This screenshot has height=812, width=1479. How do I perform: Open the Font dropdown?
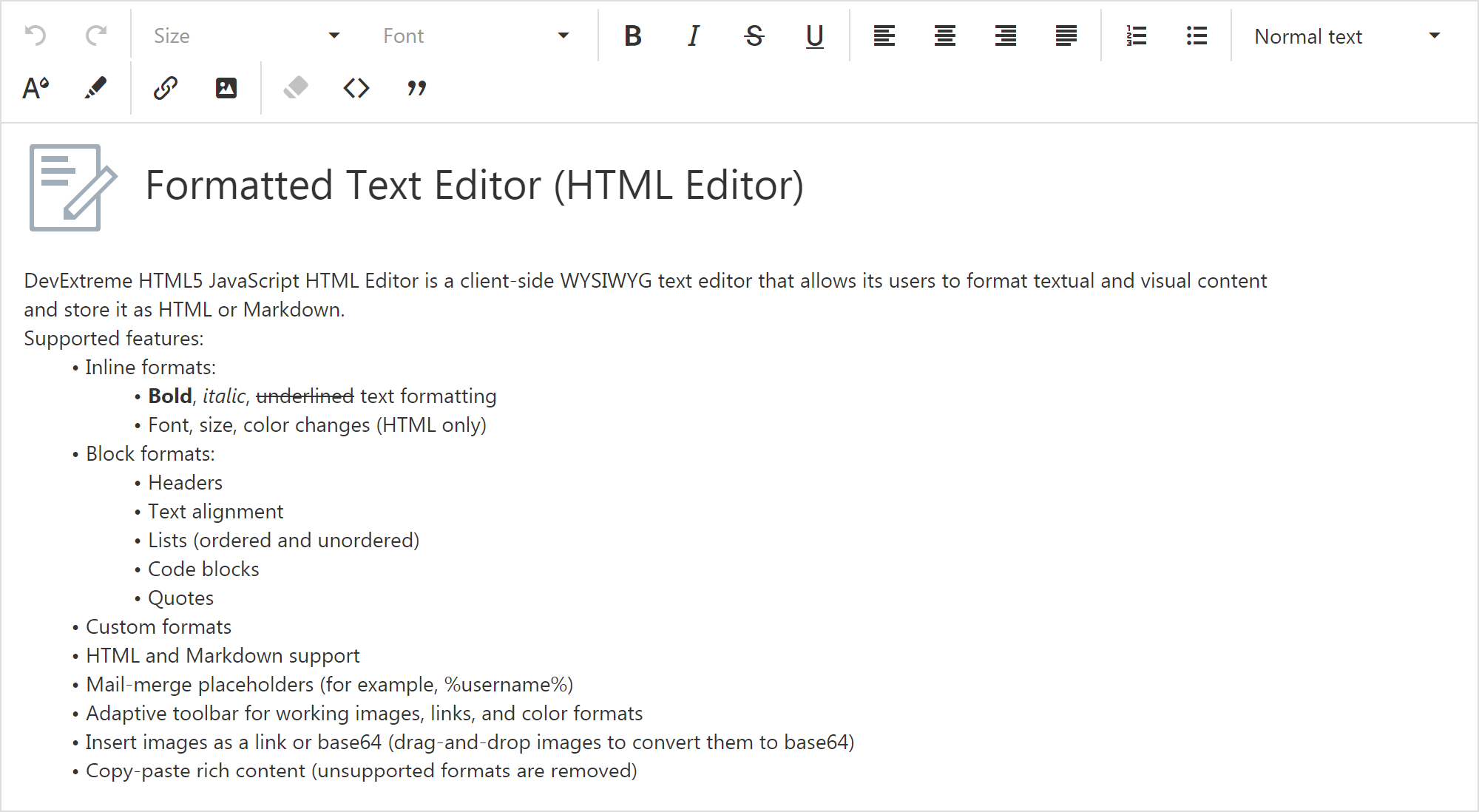(x=476, y=35)
